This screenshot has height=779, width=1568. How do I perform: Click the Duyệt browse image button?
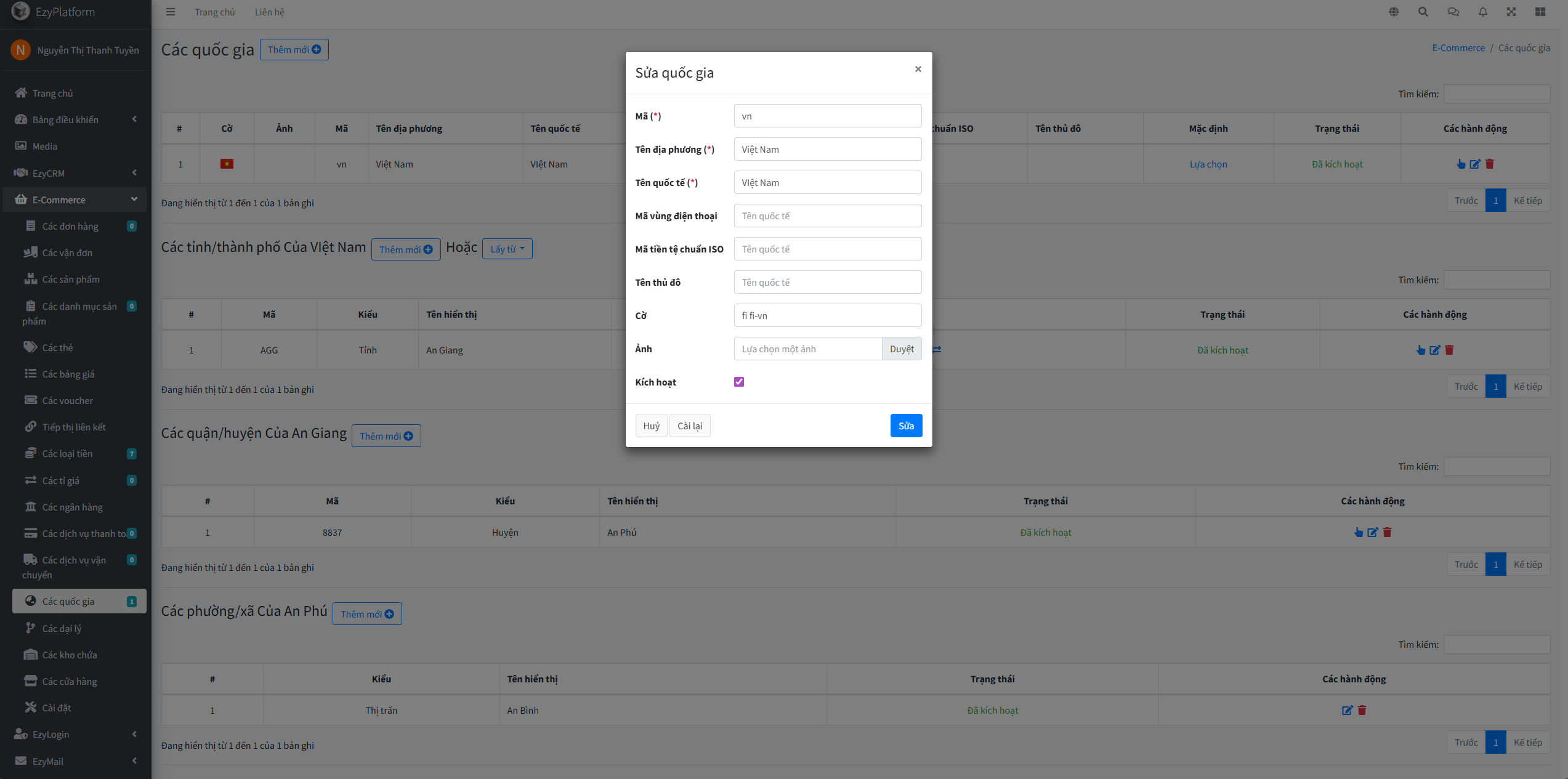pos(902,349)
